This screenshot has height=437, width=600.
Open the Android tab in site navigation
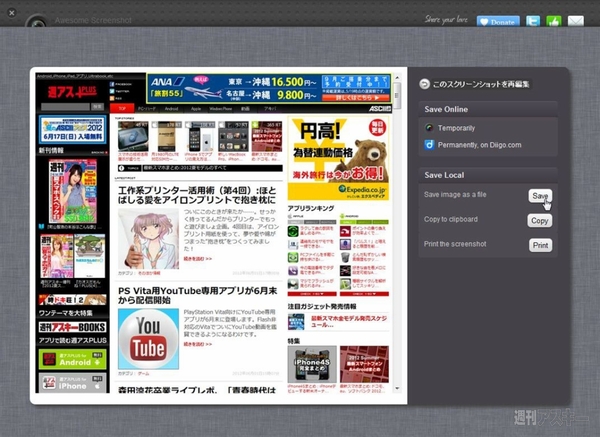(171, 109)
